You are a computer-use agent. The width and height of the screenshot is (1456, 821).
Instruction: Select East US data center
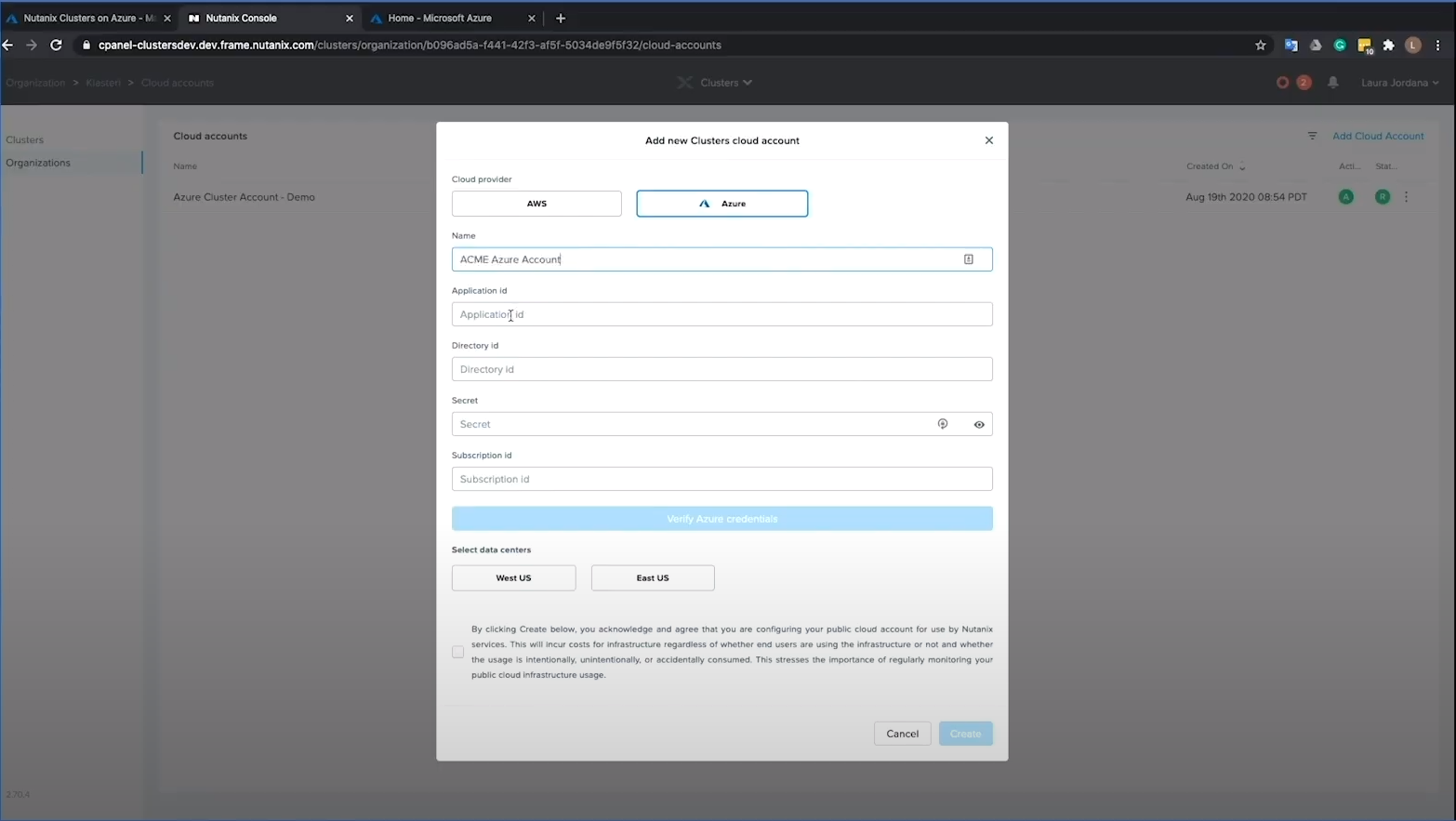[x=653, y=578]
